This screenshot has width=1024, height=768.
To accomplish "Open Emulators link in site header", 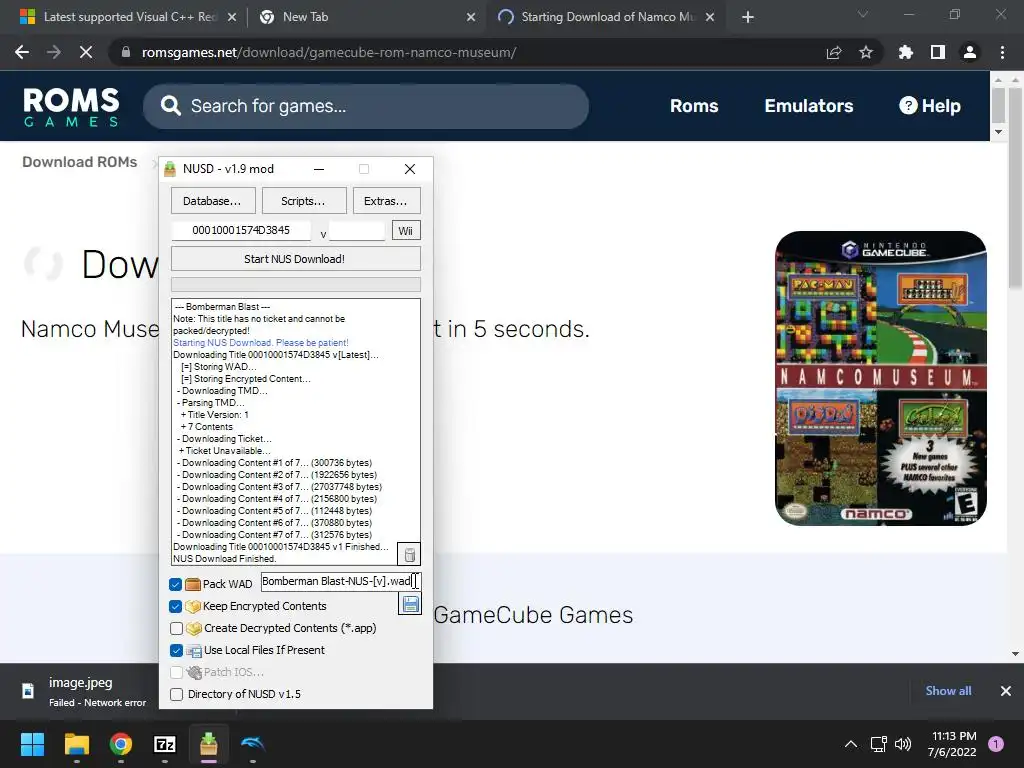I will (x=808, y=106).
